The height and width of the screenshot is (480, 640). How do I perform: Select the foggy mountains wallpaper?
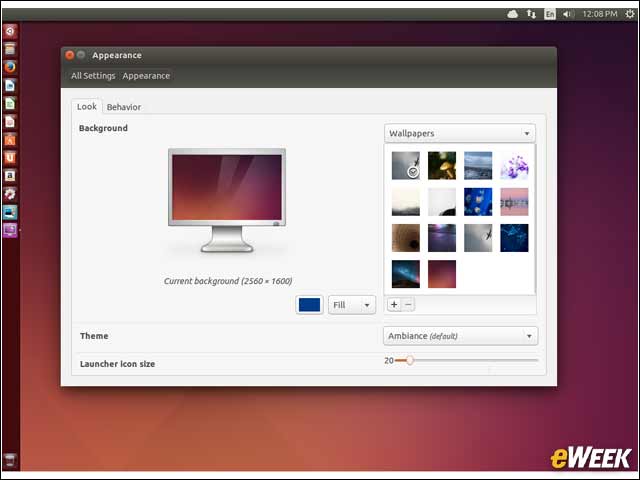tap(406, 202)
